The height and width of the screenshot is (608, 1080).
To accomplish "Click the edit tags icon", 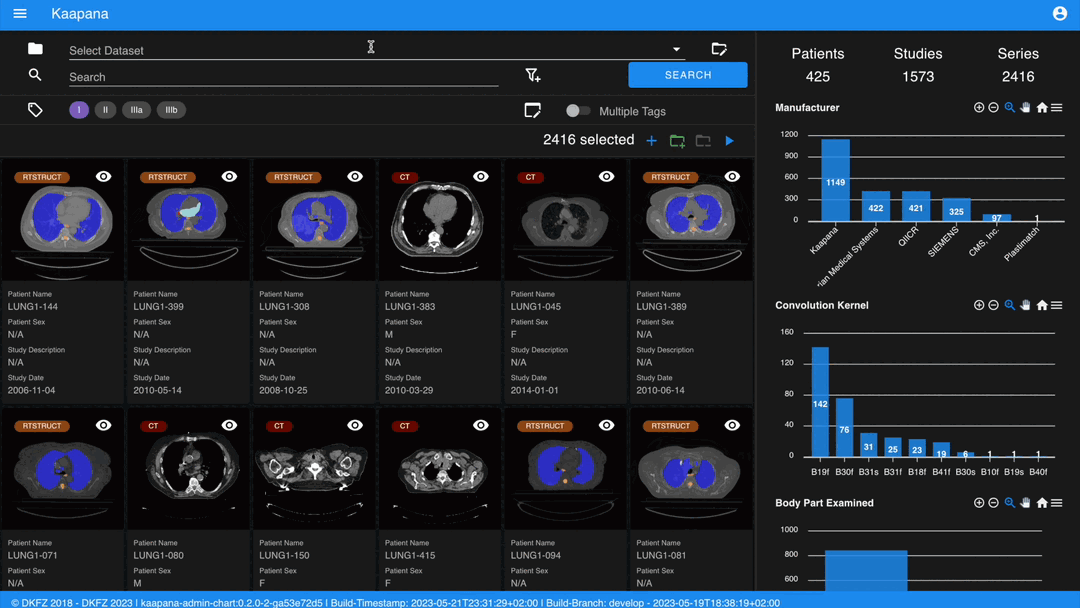I will [532, 110].
